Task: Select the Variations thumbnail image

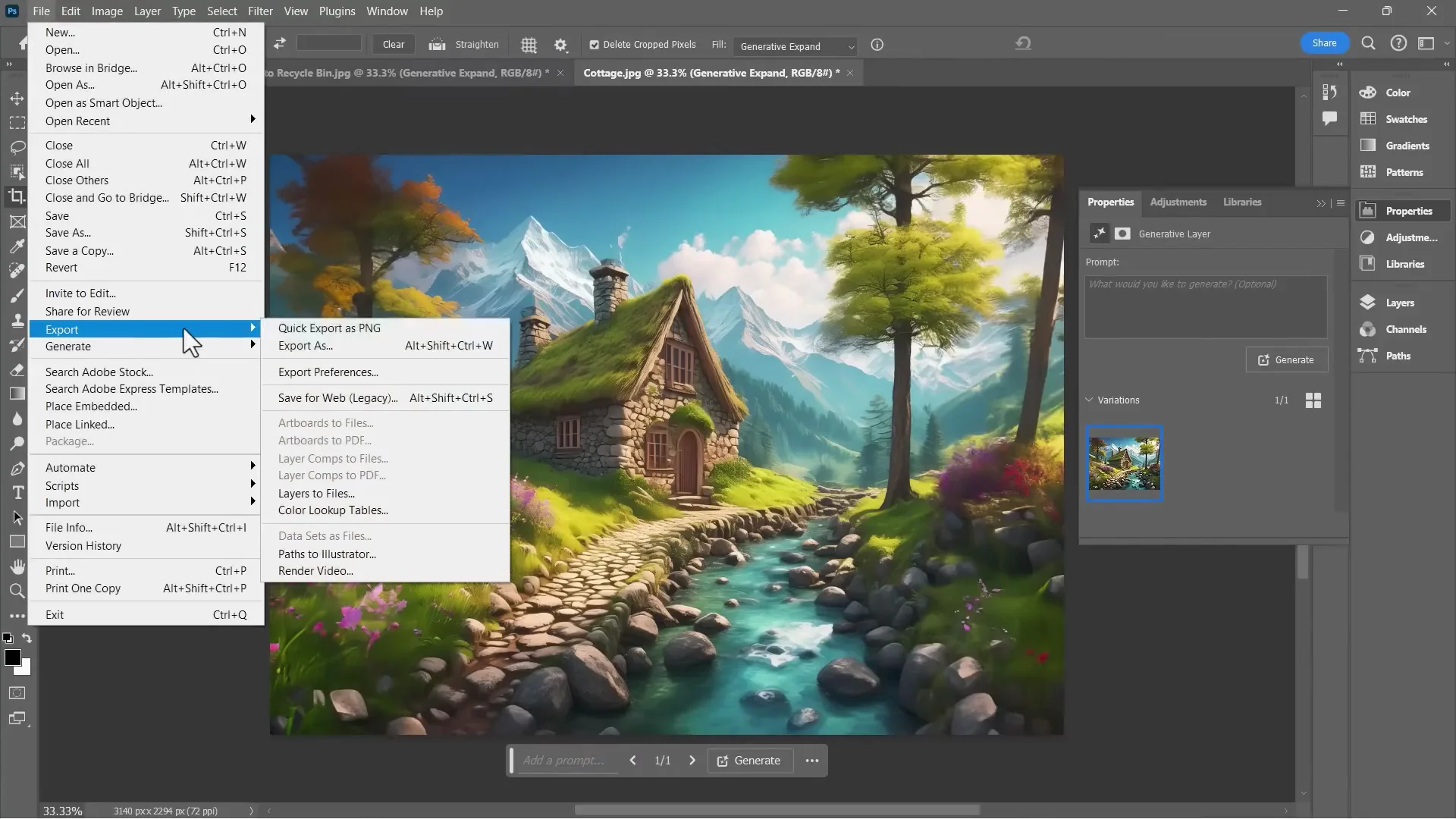Action: (x=1124, y=463)
